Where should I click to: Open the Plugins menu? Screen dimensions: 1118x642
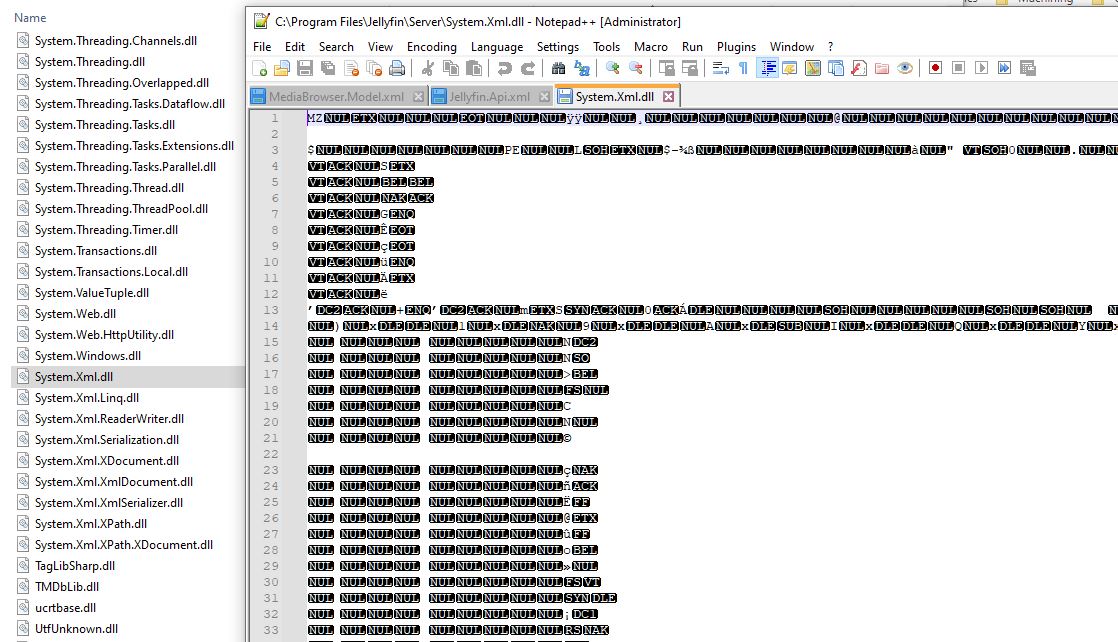[x=736, y=47]
